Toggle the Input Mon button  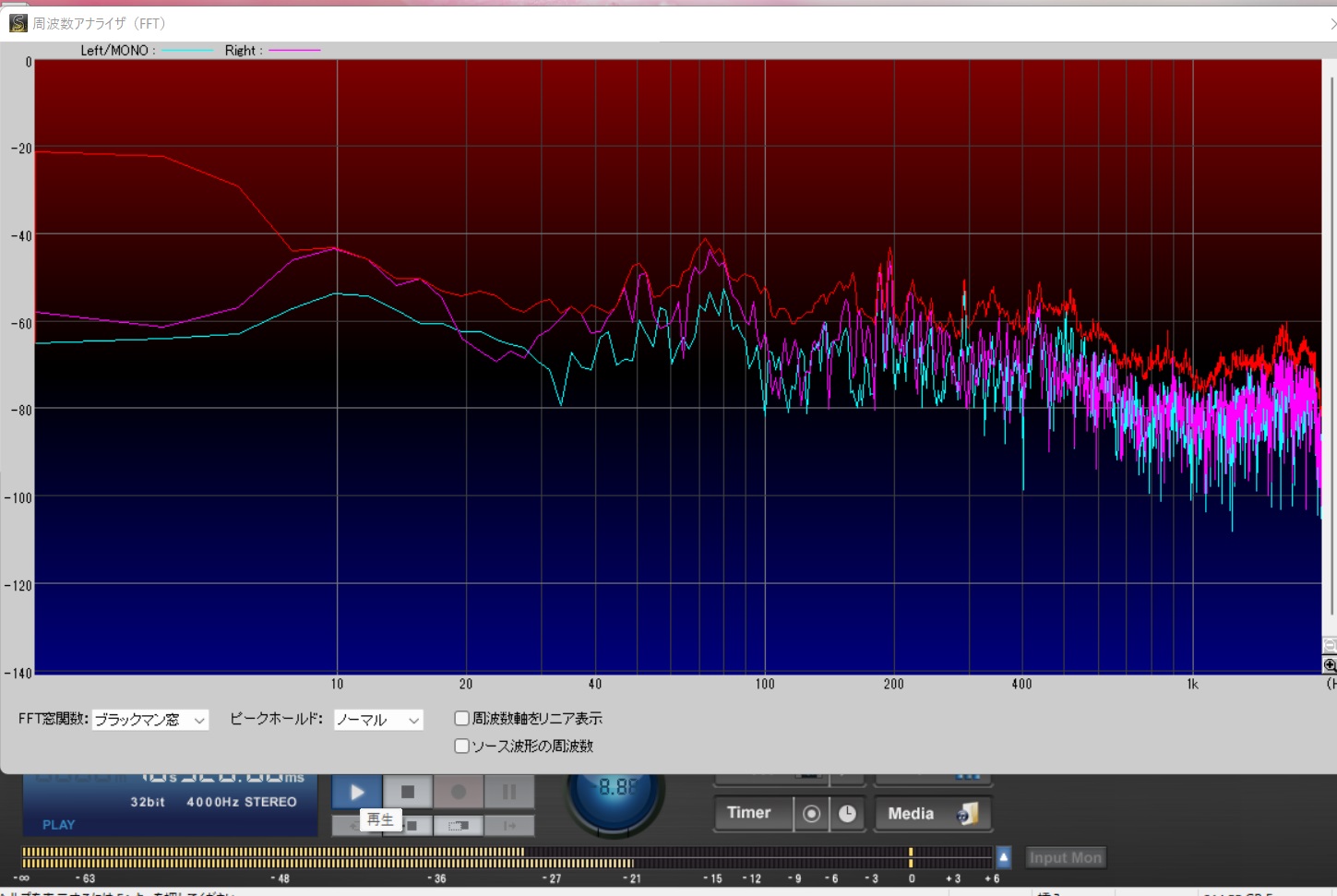pyautogui.click(x=1065, y=858)
